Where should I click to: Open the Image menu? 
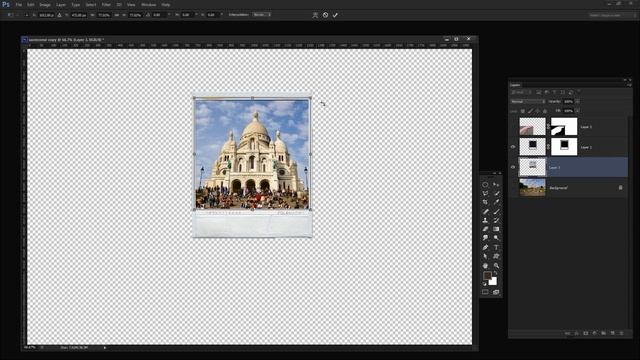point(45,5)
